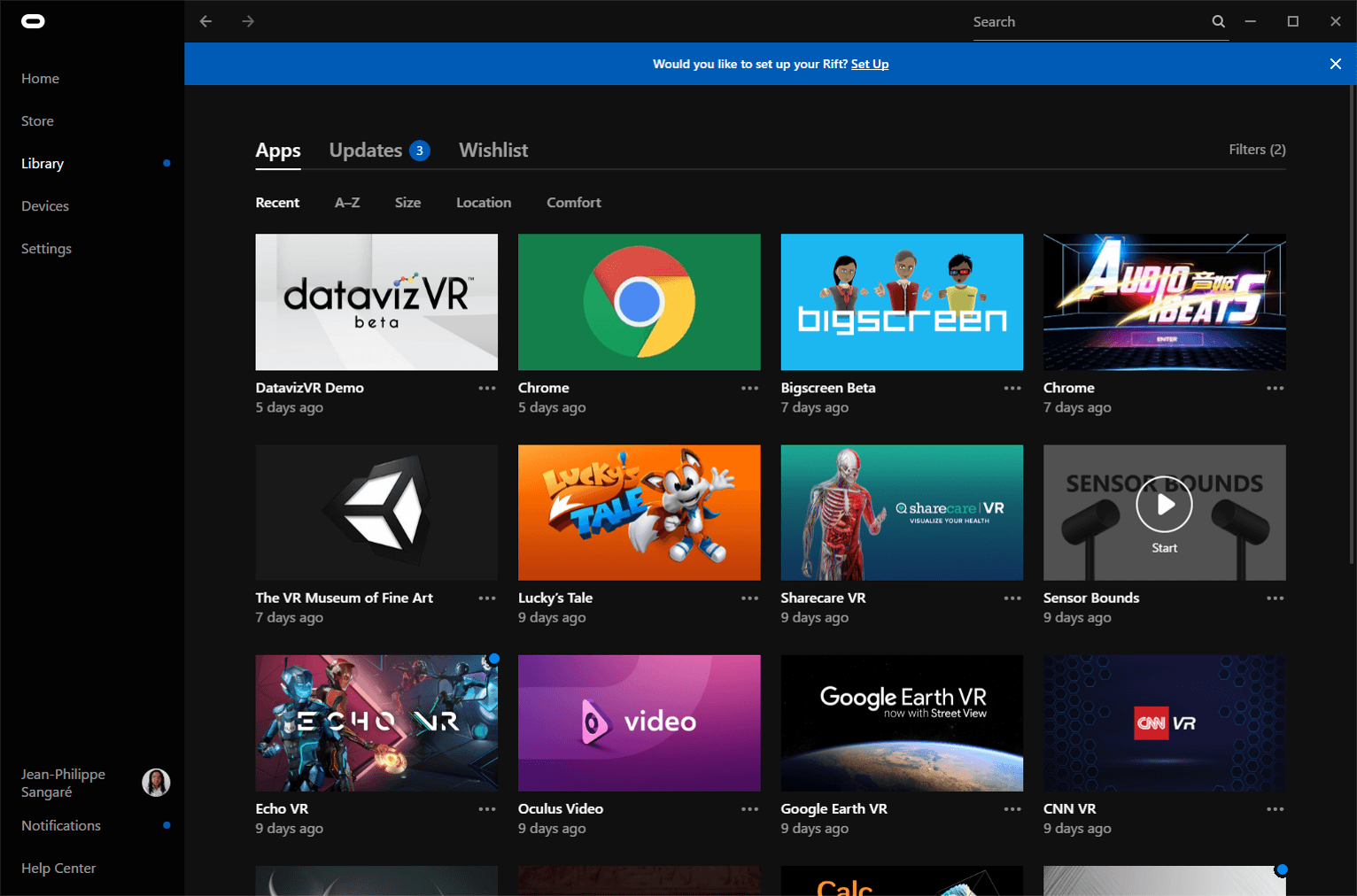The width and height of the screenshot is (1357, 896).
Task: Click the Oculus logo icon
Action: click(x=33, y=21)
